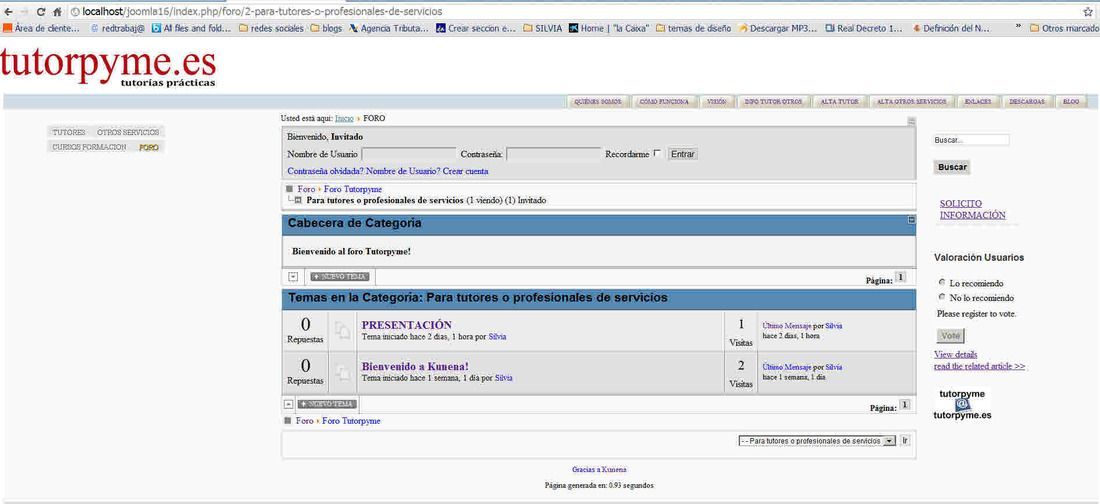The image size is (1100, 504).
Task: Select the 'No lo recomiendo' radio option
Action: pos(941,297)
